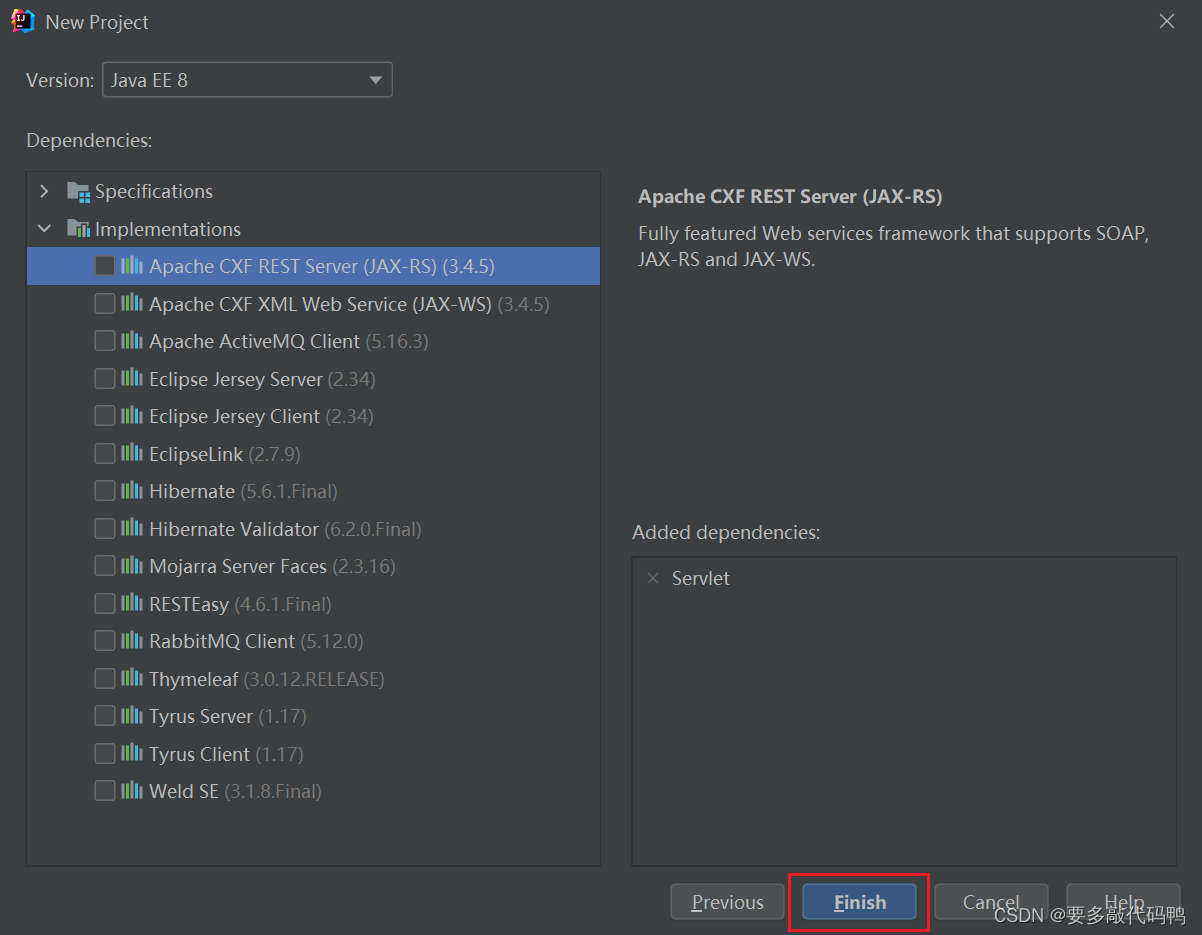This screenshot has width=1202, height=935.
Task: Click the RabbitMQ Client (5.12.0) row text
Action: click(x=257, y=641)
